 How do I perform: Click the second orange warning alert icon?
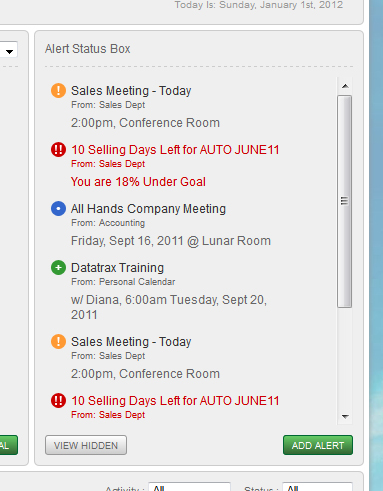pos(58,342)
